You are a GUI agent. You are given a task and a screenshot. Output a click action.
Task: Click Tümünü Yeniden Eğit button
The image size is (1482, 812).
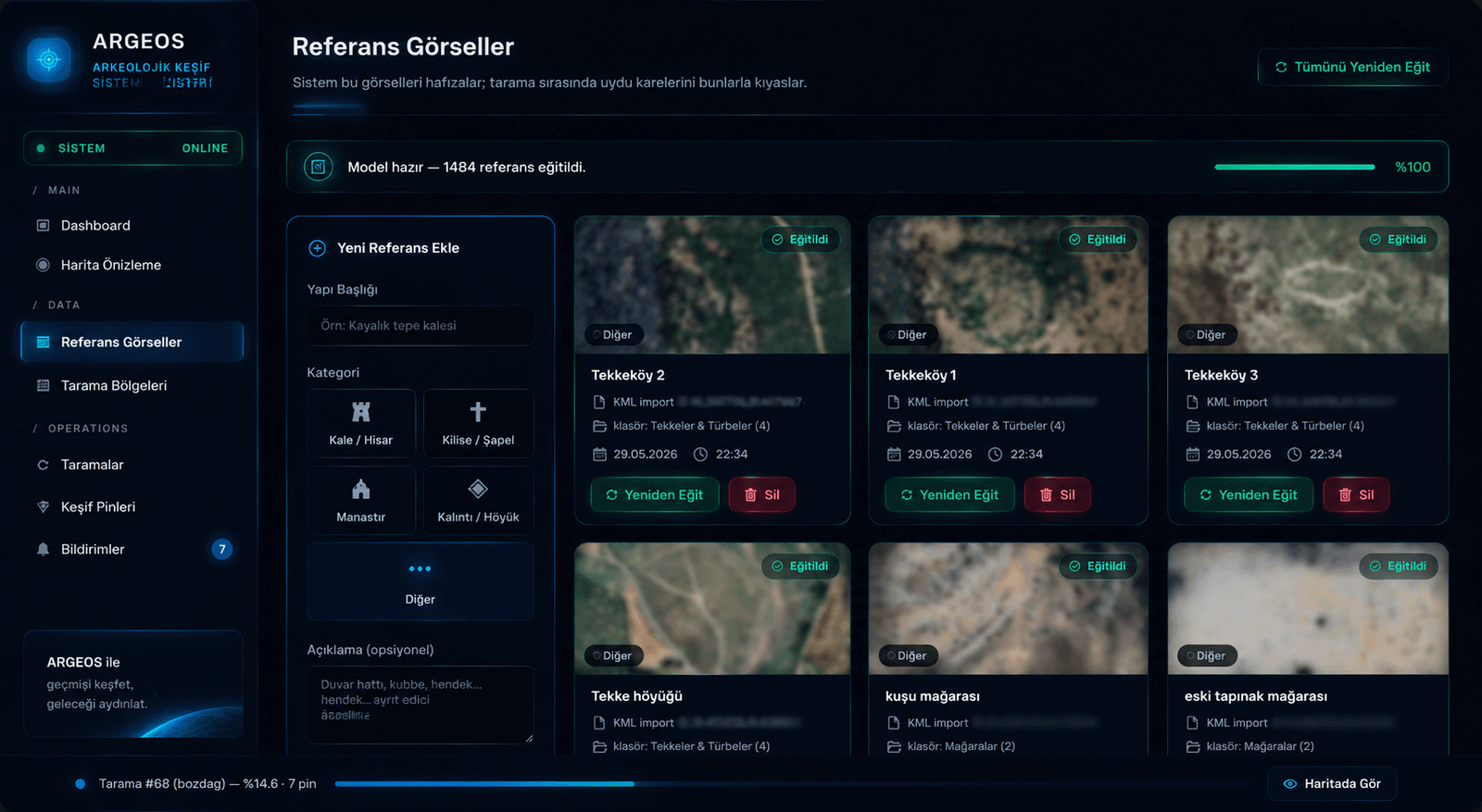pyautogui.click(x=1352, y=67)
